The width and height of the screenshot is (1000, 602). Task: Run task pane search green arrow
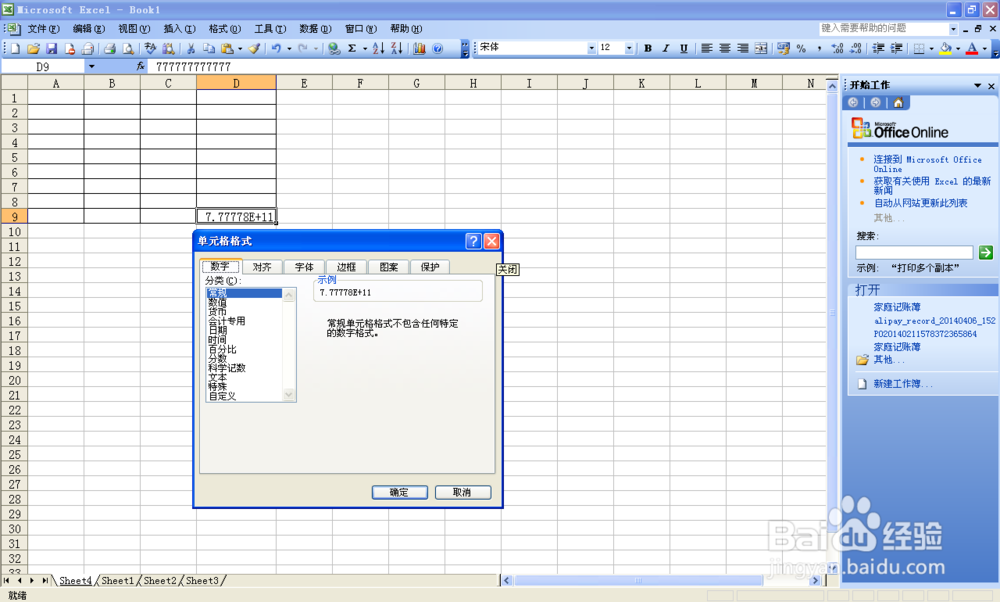(985, 253)
